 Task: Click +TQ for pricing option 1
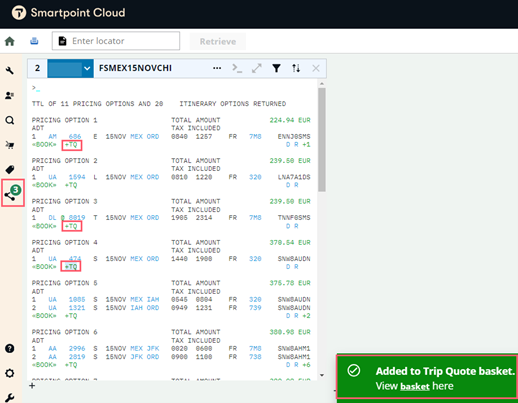pyautogui.click(x=71, y=145)
